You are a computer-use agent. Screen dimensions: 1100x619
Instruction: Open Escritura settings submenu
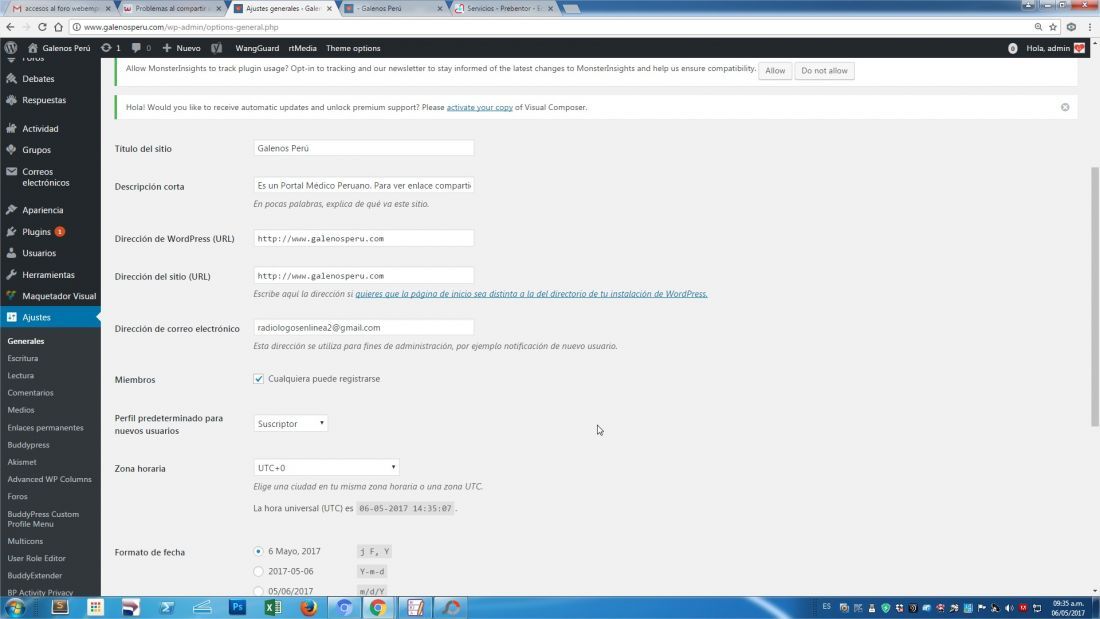click(22, 358)
